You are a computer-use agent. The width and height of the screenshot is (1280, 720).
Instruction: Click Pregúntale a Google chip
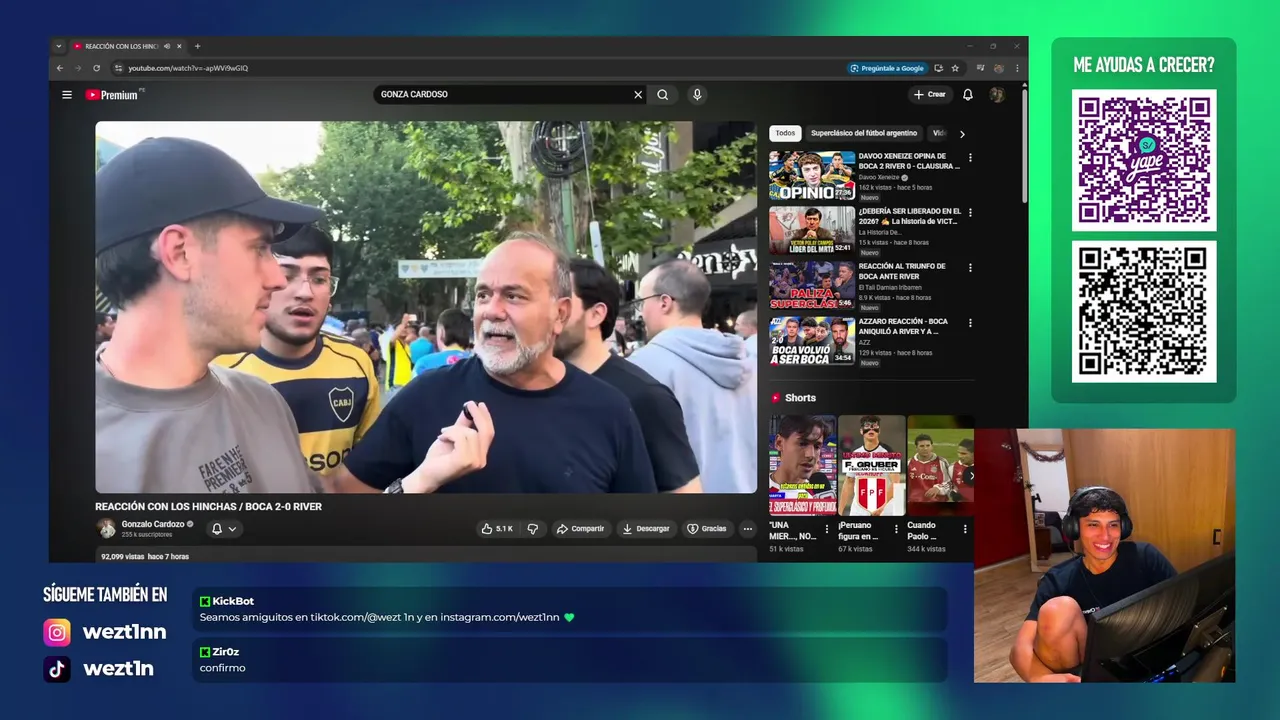pyautogui.click(x=887, y=68)
